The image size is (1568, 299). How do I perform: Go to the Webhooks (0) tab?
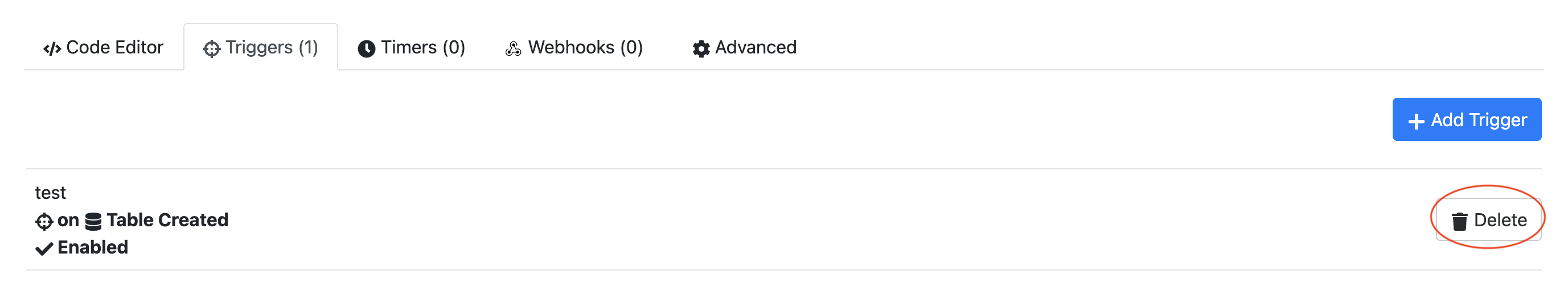coord(574,47)
